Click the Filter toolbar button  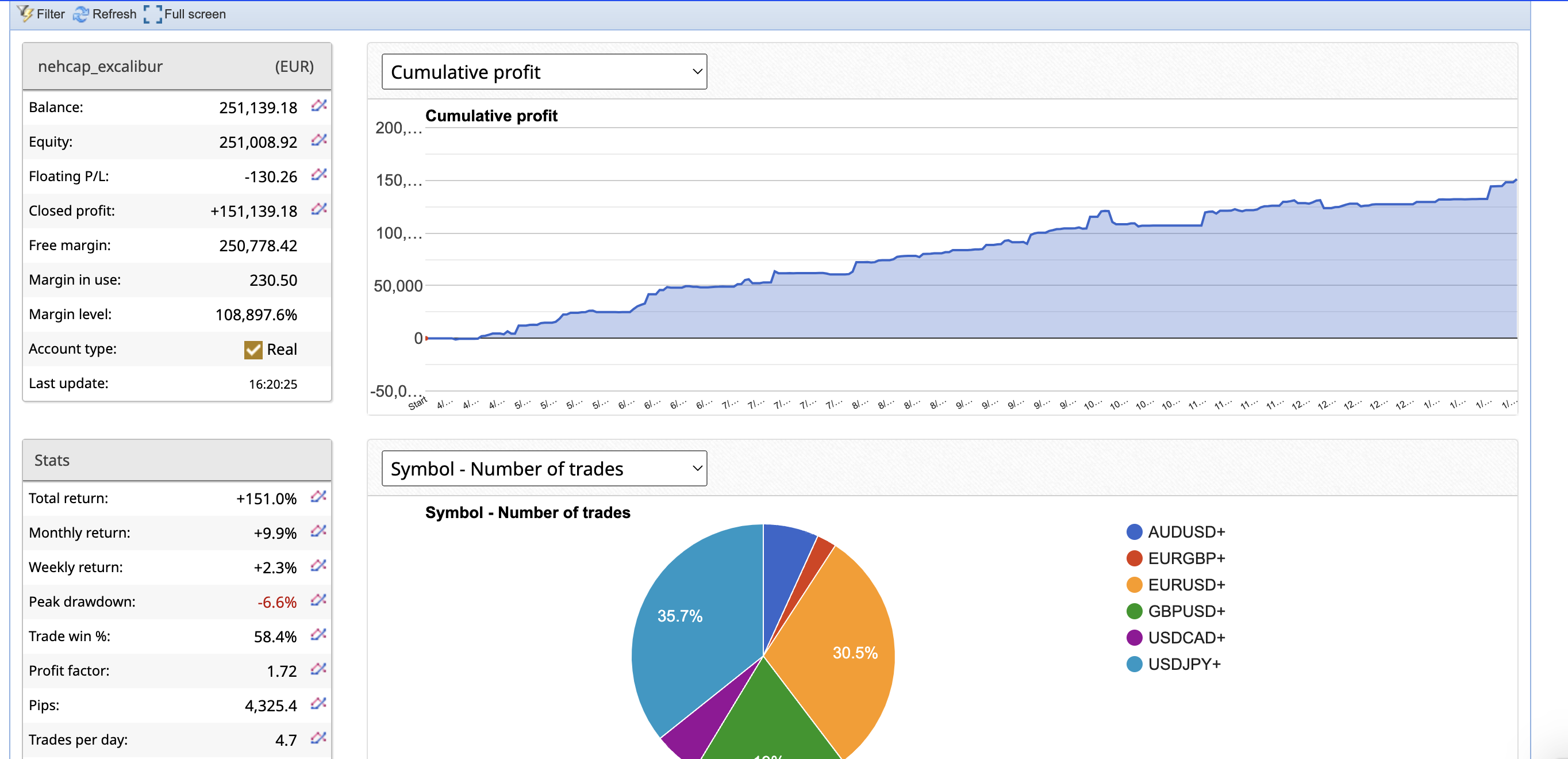point(41,14)
